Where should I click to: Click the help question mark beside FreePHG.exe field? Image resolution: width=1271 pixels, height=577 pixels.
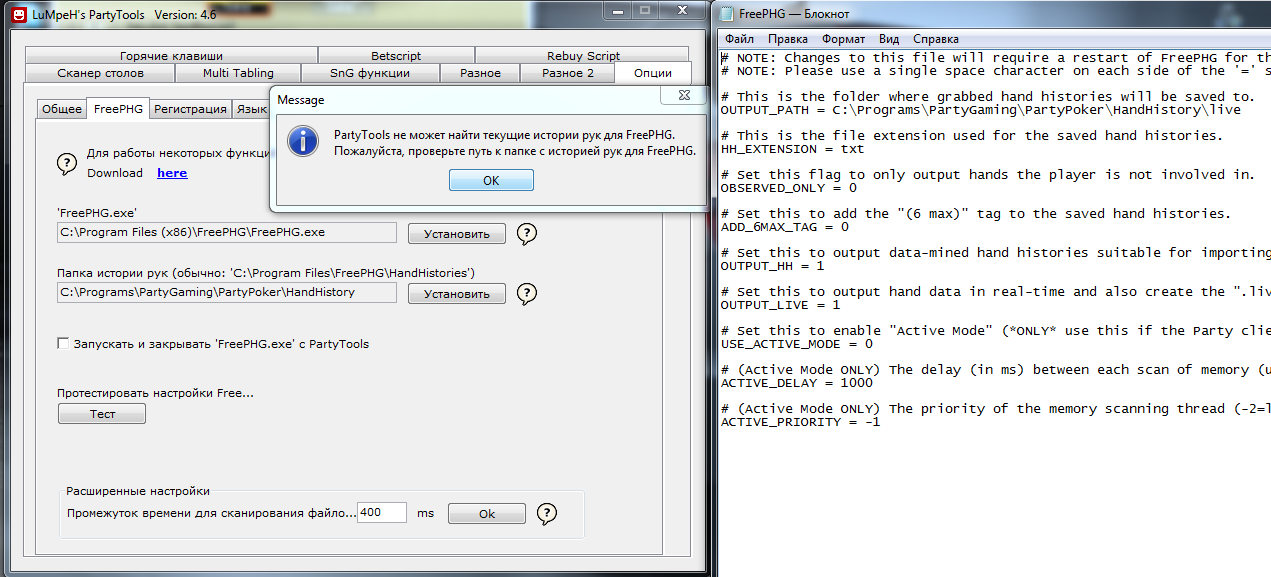[527, 233]
